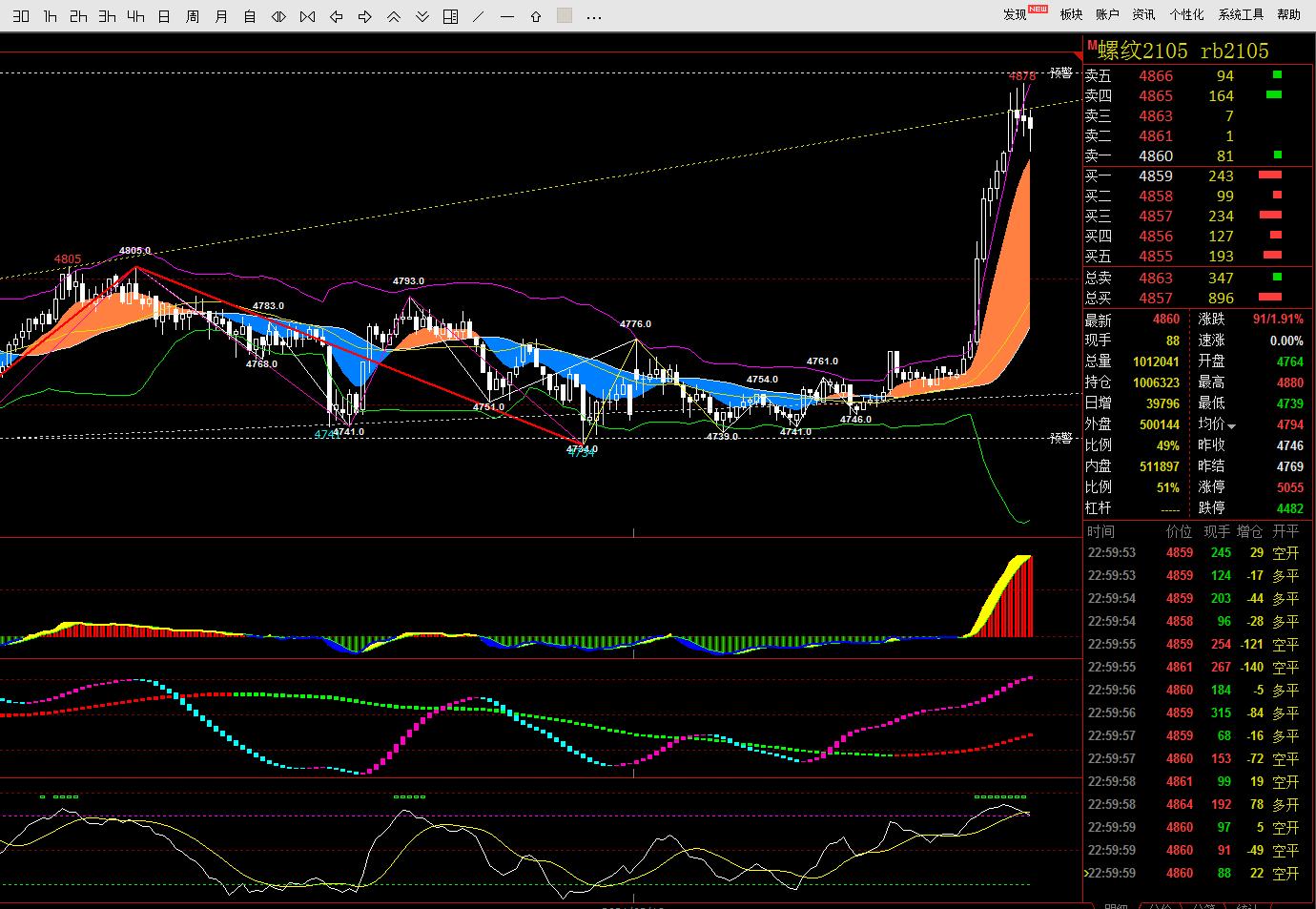Click the double down chevron icon

422,16
